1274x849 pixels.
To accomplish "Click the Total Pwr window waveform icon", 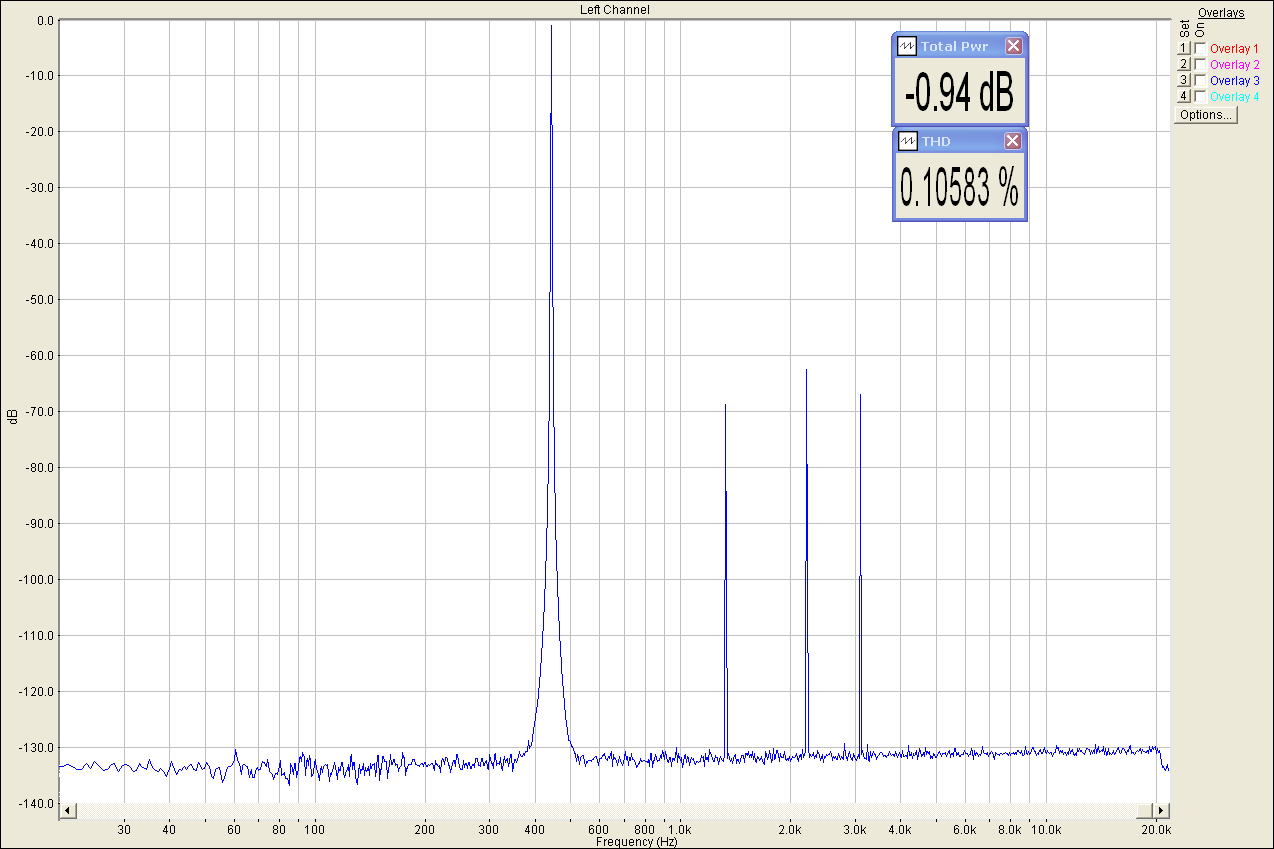I will tap(907, 46).
